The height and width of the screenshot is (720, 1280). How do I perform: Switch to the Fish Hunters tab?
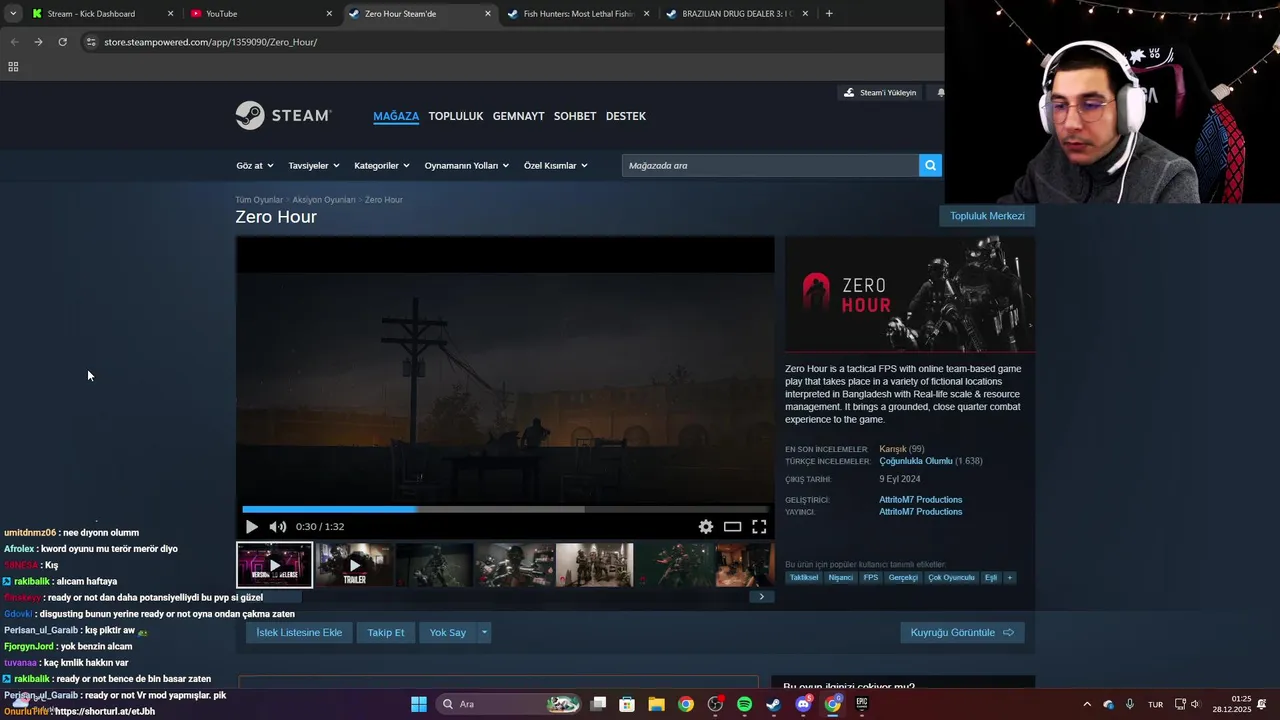pyautogui.click(x=578, y=14)
